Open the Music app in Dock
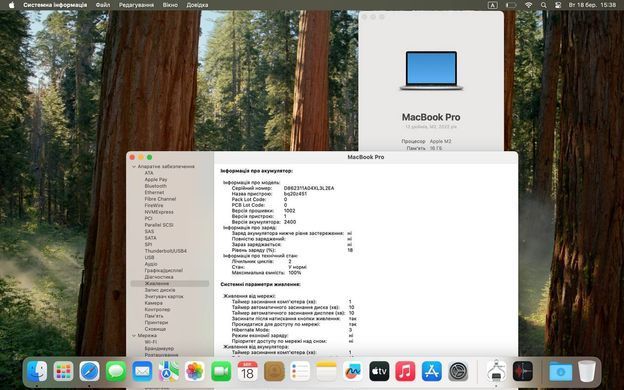 pyautogui.click(x=405, y=372)
